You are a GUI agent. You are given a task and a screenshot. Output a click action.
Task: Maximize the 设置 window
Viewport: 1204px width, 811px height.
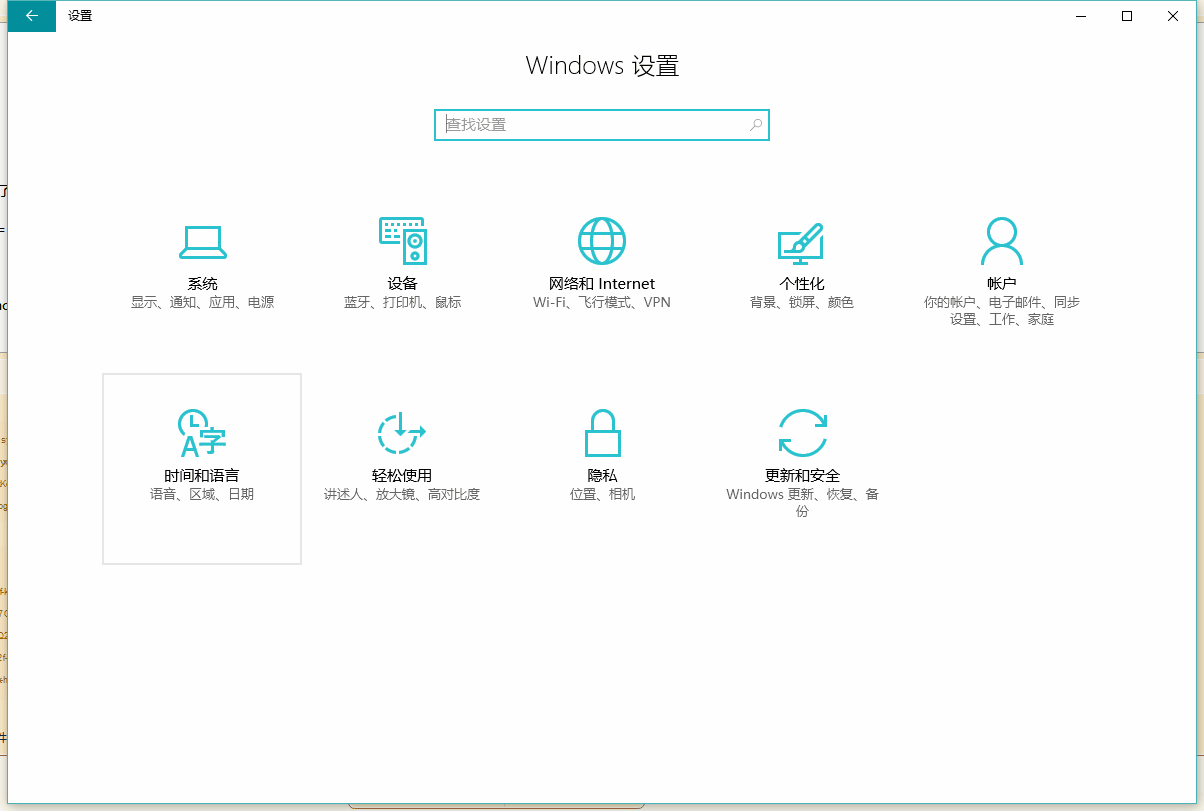pyautogui.click(x=1127, y=16)
